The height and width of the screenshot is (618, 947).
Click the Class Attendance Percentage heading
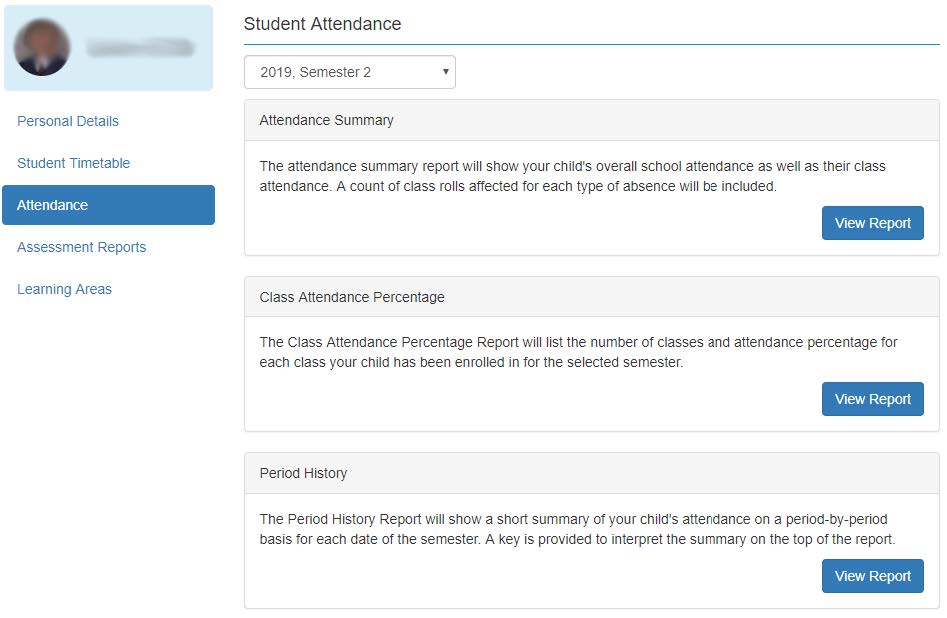click(x=351, y=297)
